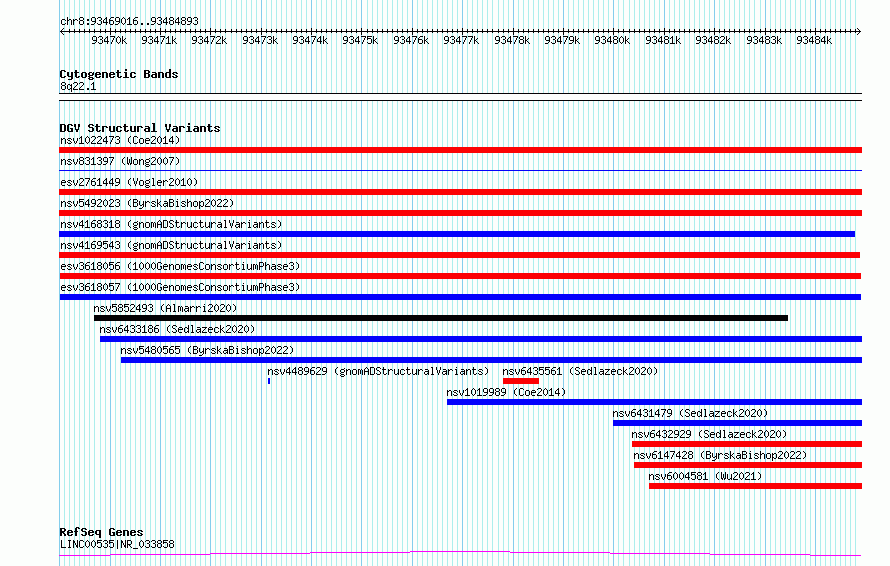This screenshot has width=890, height=566.
Task: Select the nsv831397 (Wong2007) label
Action: point(120,161)
